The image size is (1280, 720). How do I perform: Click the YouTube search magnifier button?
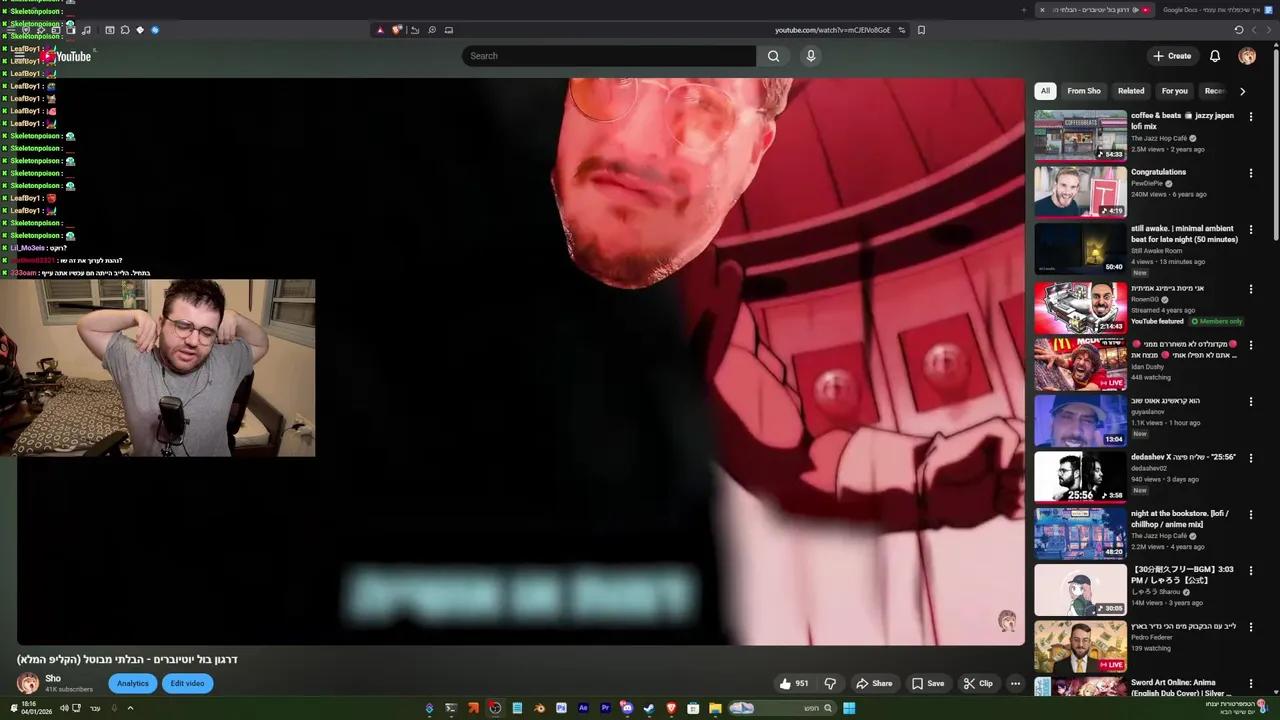pos(773,56)
